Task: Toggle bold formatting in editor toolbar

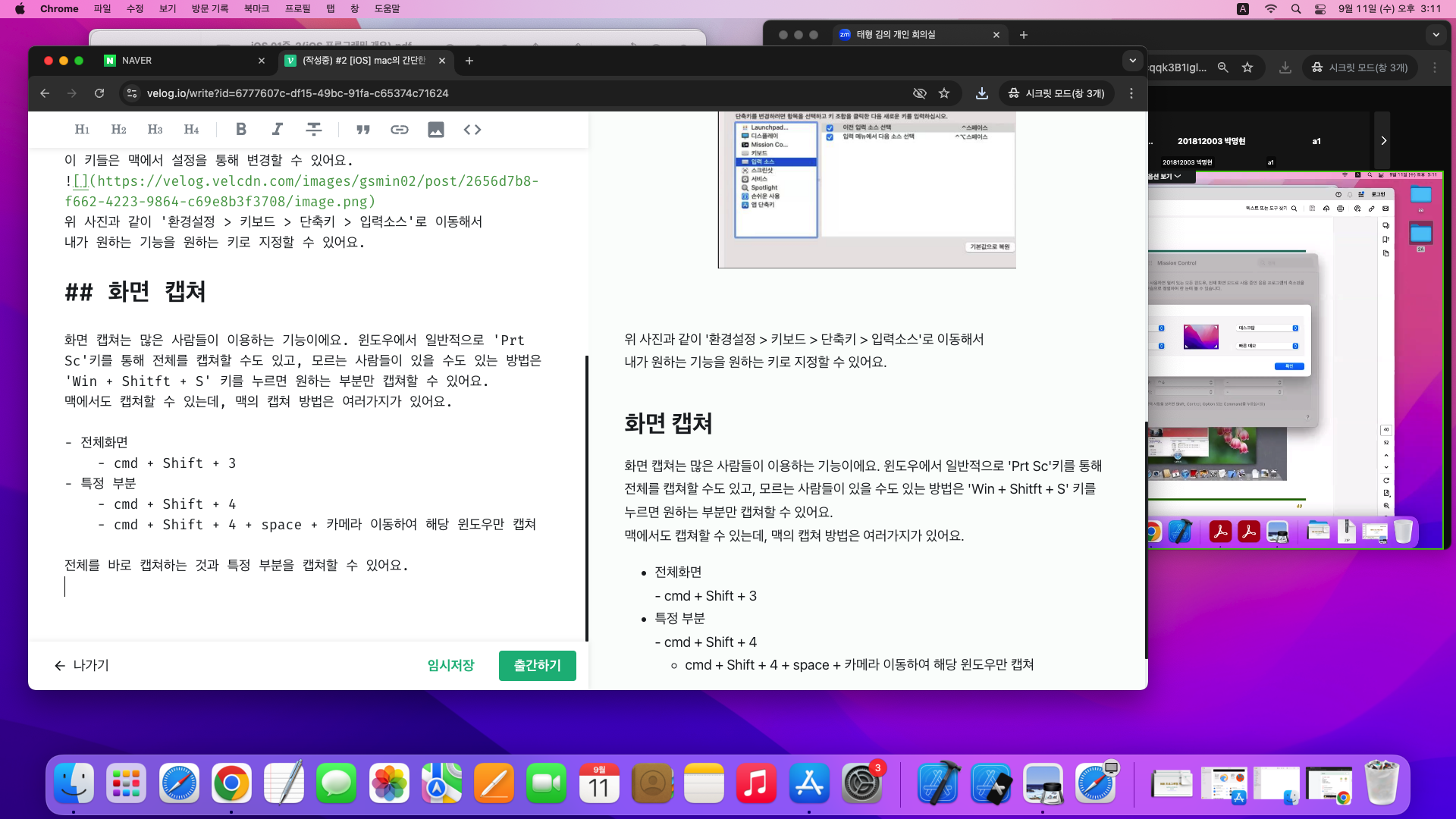Action: 241,130
